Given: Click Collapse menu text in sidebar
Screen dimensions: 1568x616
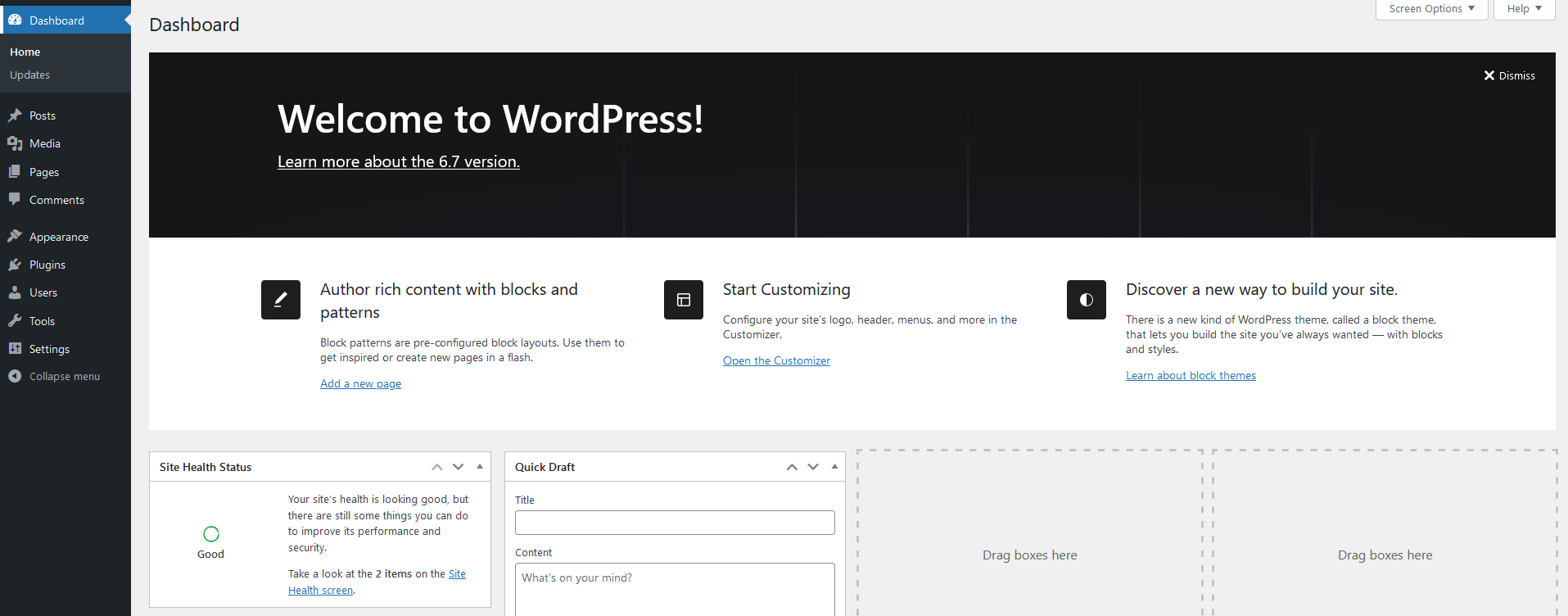Looking at the screenshot, I should pyautogui.click(x=65, y=376).
